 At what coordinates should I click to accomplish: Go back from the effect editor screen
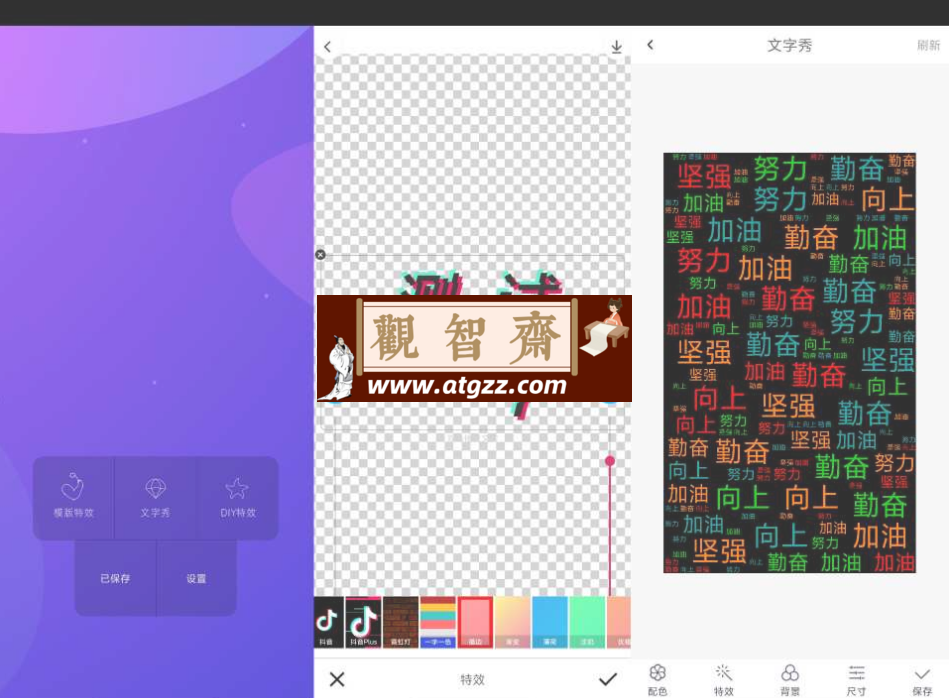pos(328,47)
